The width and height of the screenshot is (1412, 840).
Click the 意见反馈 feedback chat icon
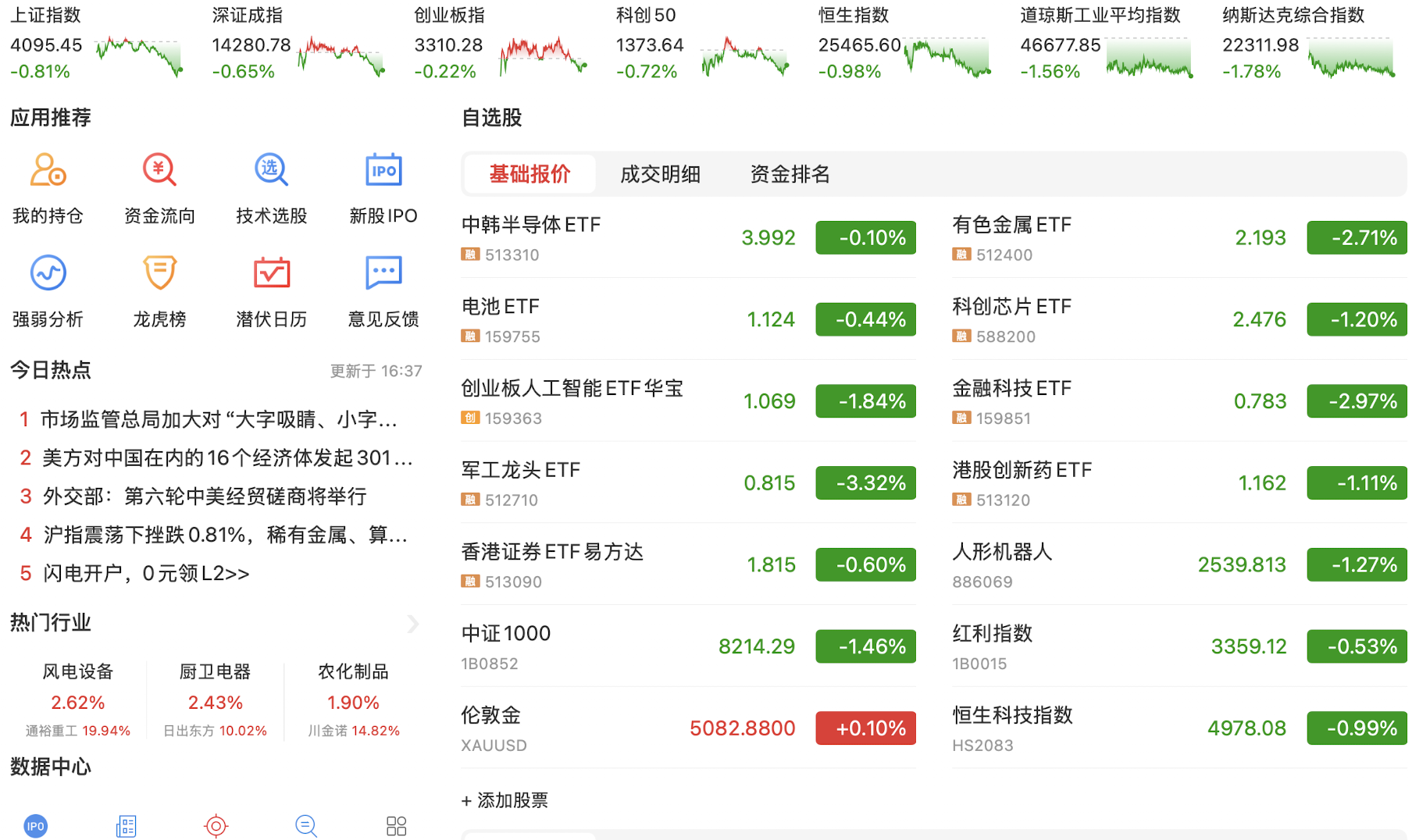coord(383,273)
